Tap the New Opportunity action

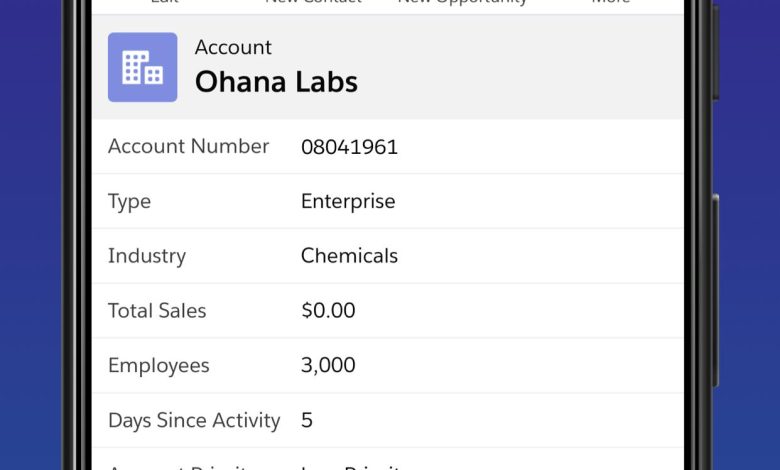[x=462, y=2]
